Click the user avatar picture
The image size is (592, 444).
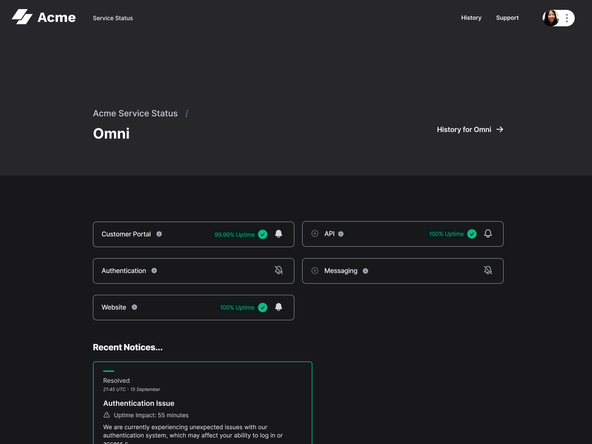point(550,18)
